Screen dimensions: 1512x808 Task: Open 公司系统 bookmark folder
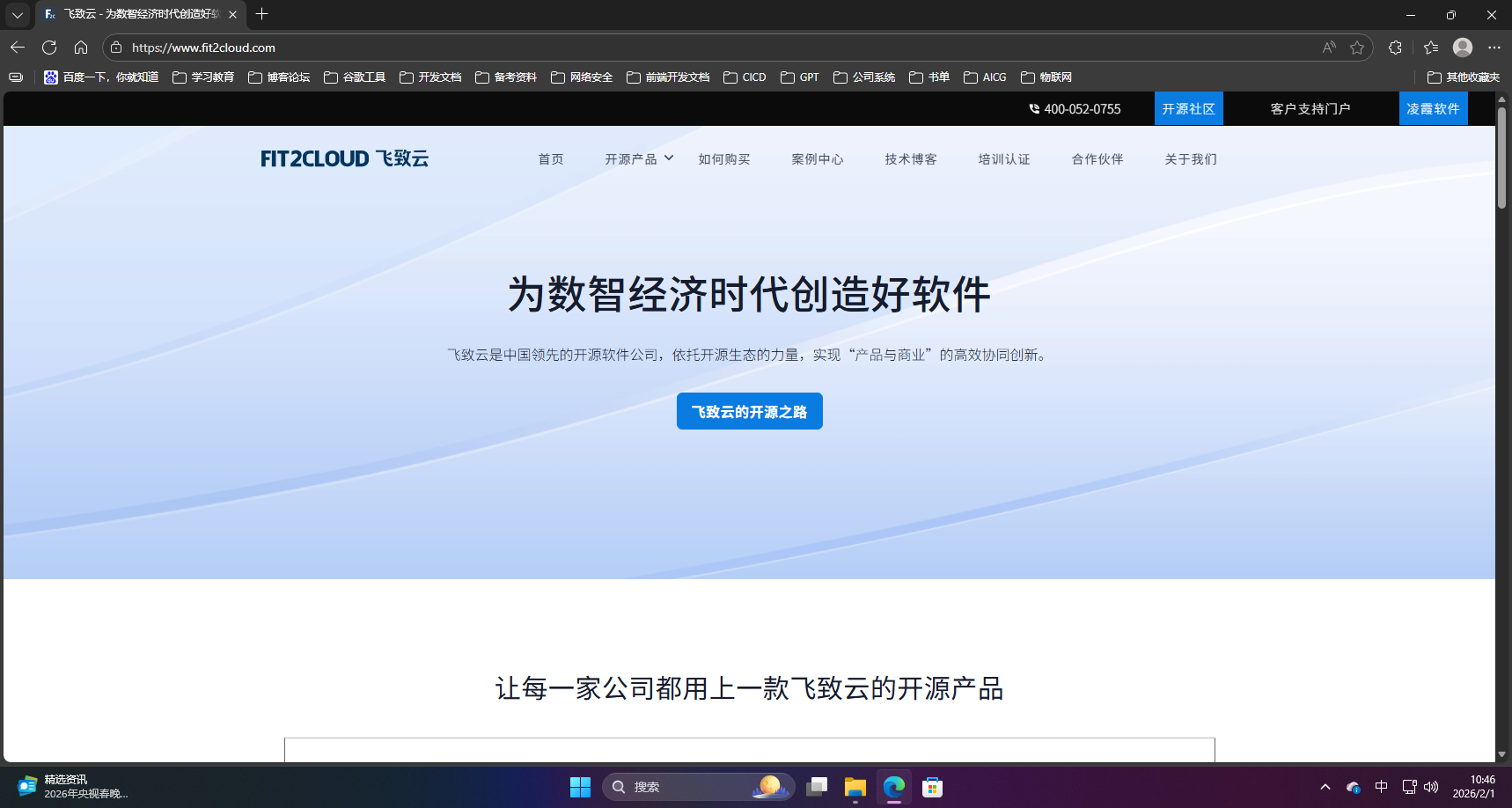[x=864, y=77]
